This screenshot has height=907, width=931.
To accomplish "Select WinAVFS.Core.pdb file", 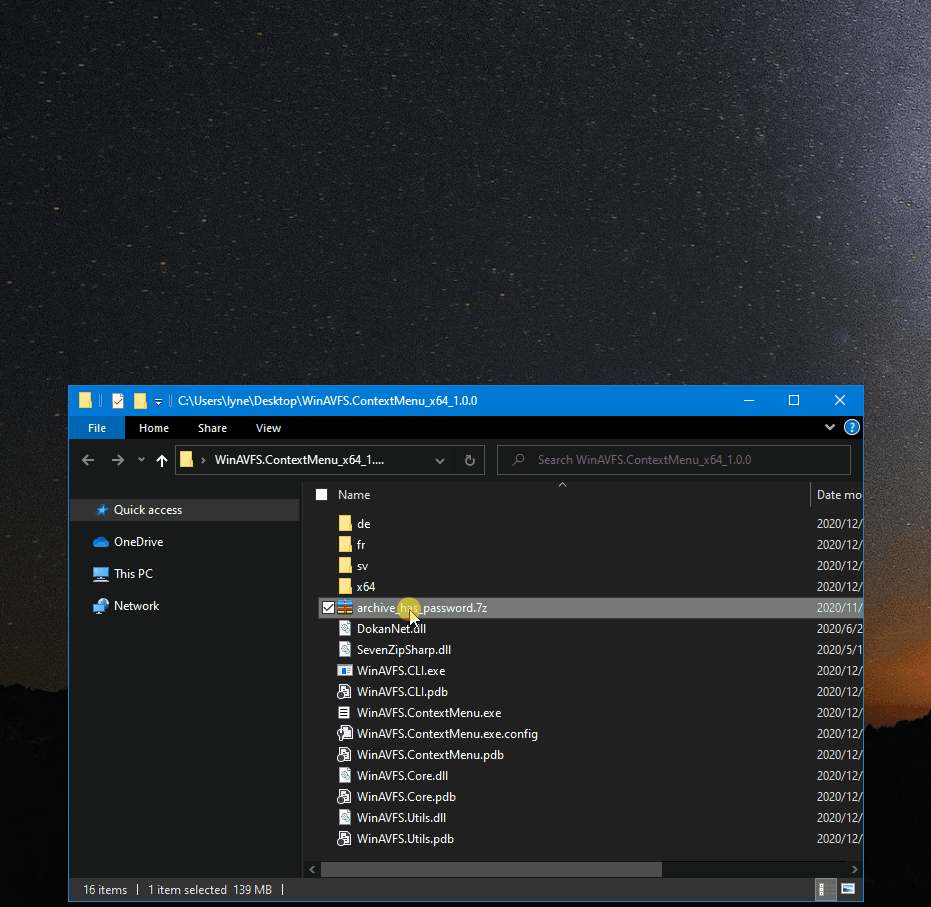I will [406, 797].
